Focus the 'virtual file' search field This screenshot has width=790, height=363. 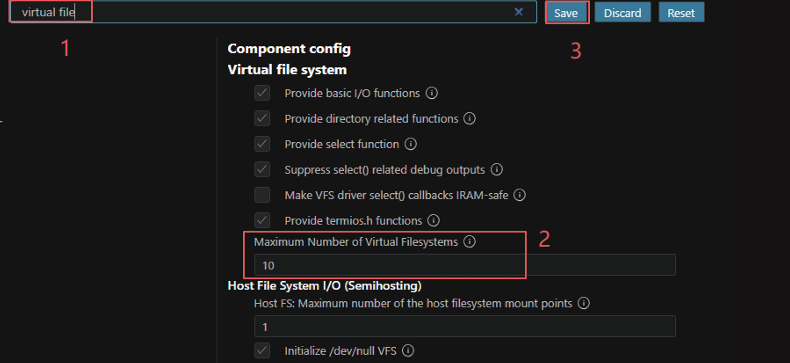point(272,12)
